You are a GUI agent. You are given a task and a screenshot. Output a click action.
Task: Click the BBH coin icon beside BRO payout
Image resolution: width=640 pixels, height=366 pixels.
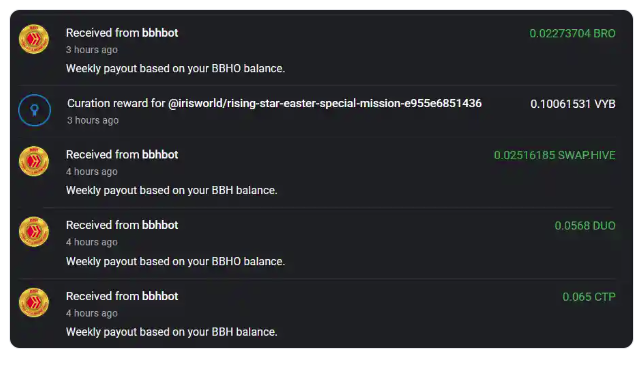[x=34, y=39]
